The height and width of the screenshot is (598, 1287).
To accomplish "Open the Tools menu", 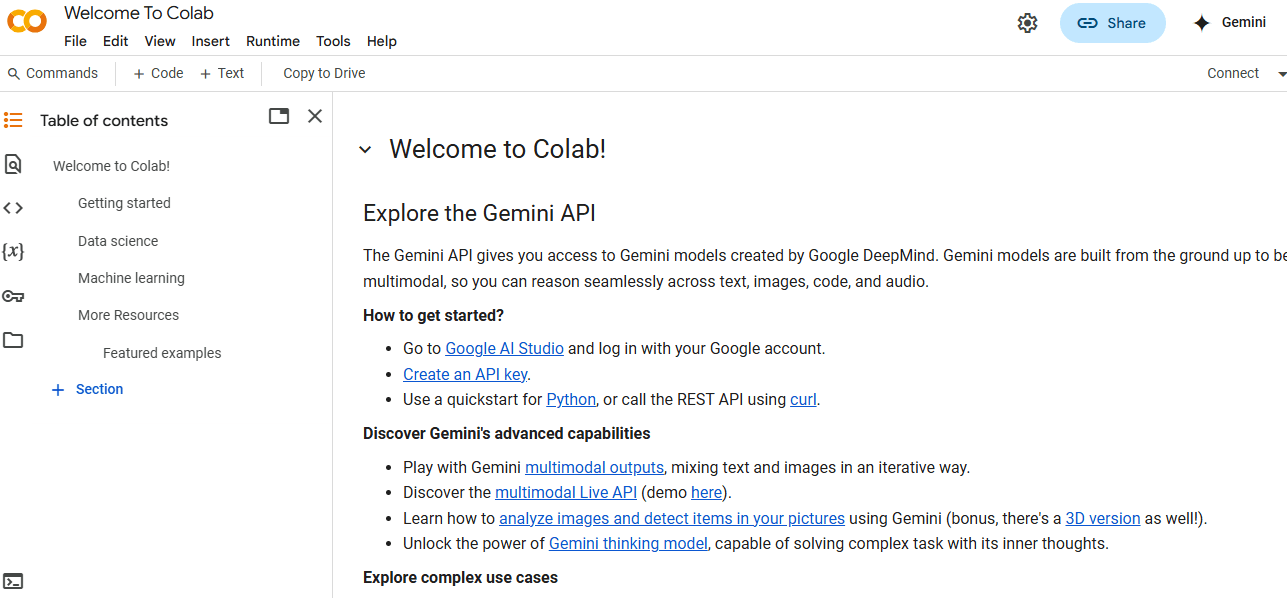I will pyautogui.click(x=333, y=41).
